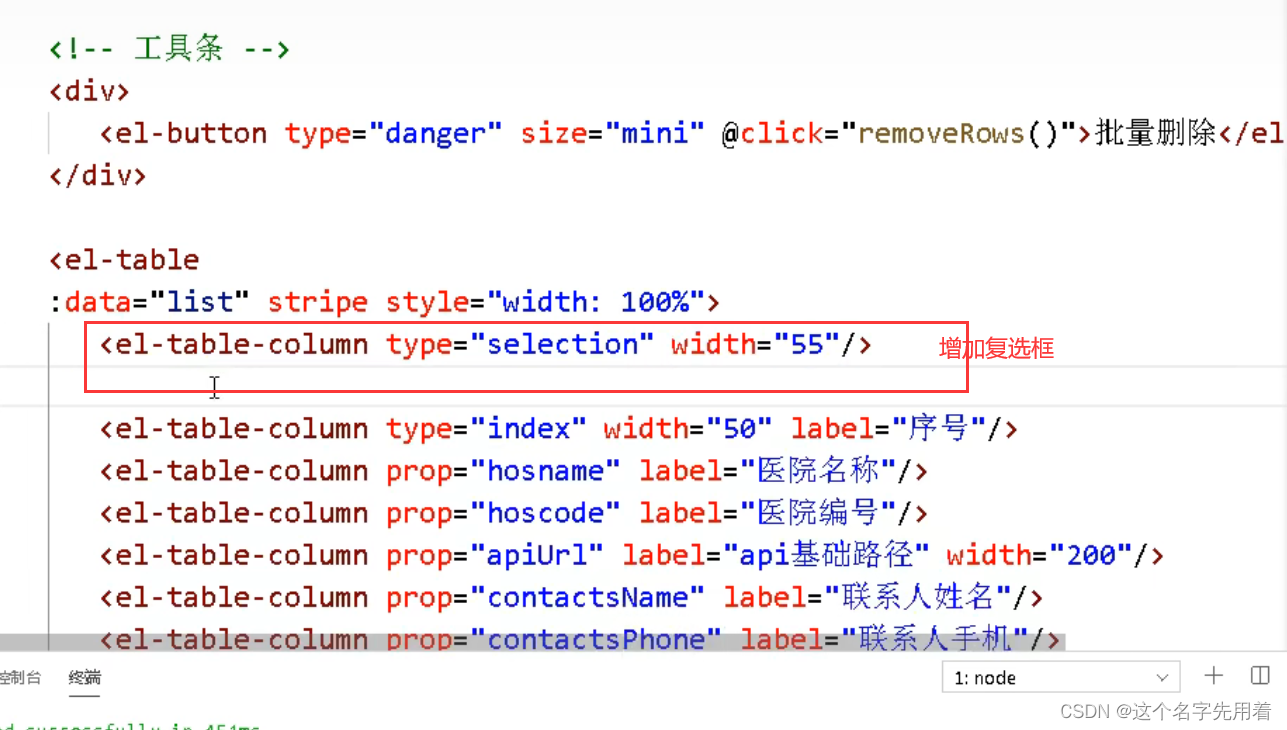Click the "width: 100%" style value
Image resolution: width=1287 pixels, height=730 pixels.
pos(595,302)
